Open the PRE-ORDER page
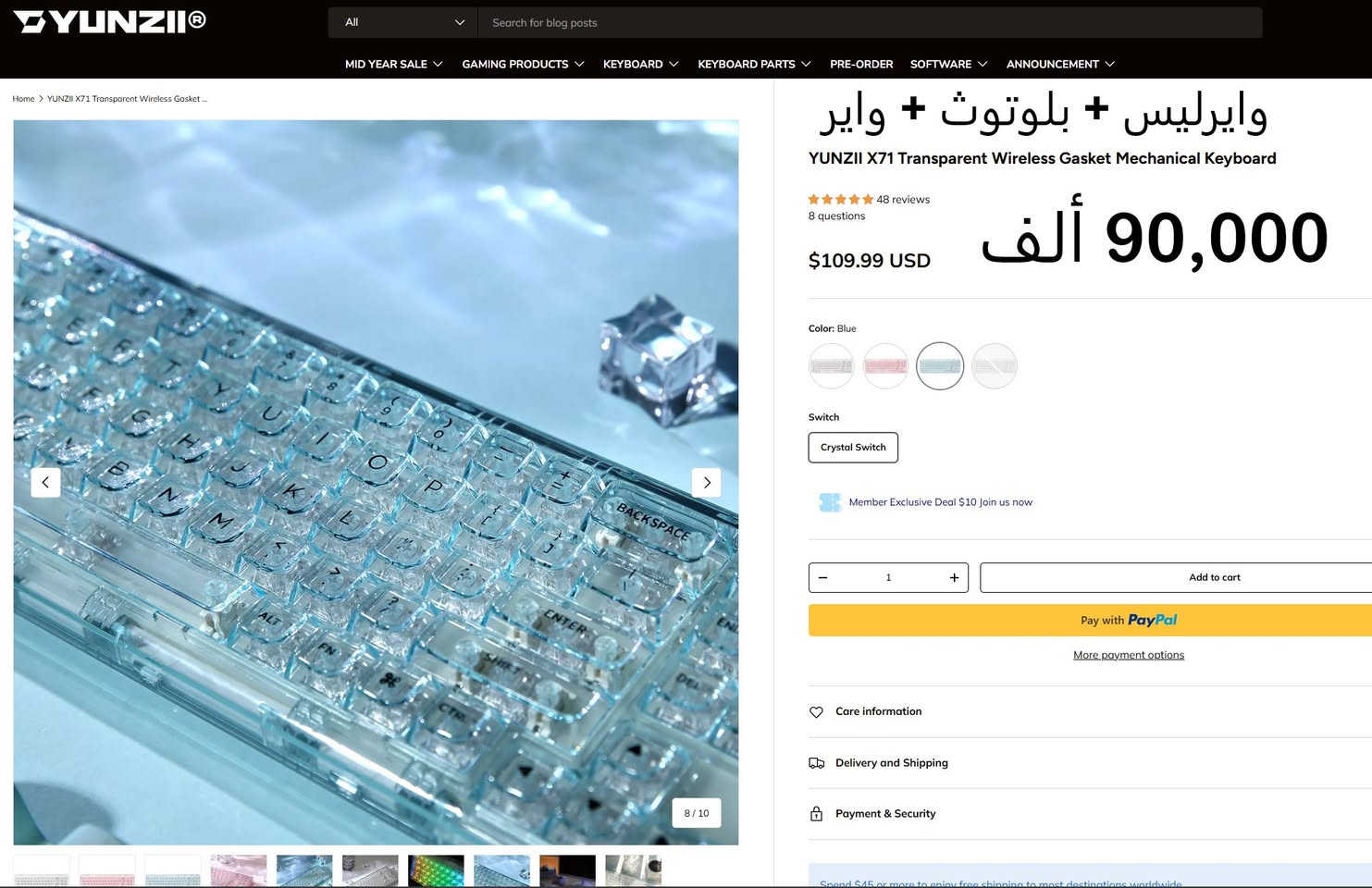 point(861,64)
